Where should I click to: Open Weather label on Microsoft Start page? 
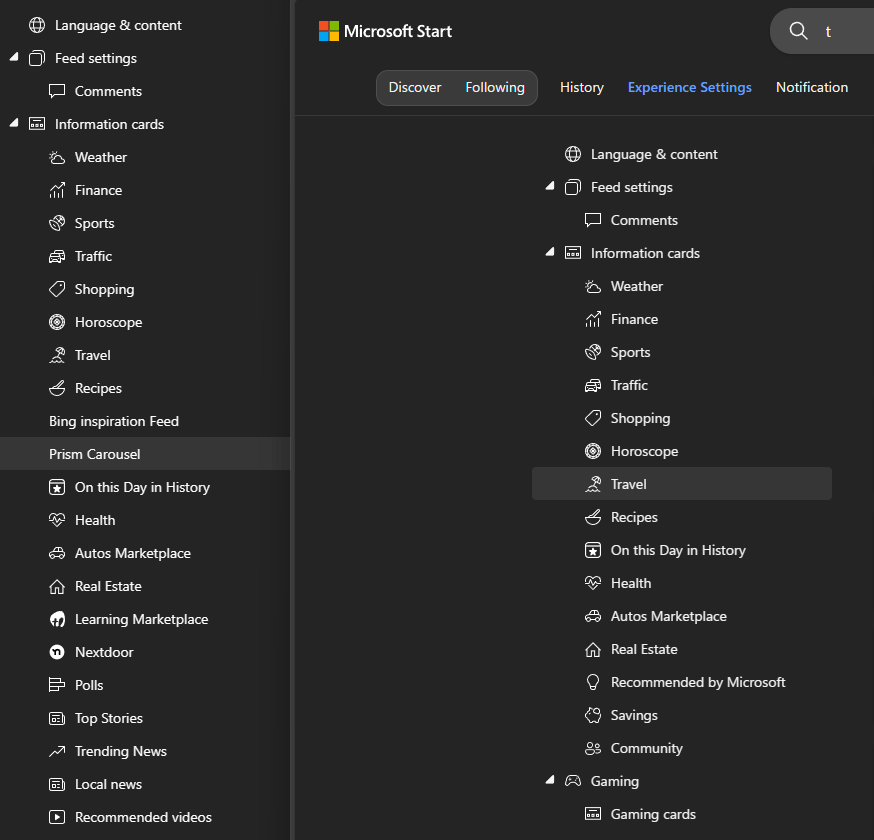click(637, 287)
